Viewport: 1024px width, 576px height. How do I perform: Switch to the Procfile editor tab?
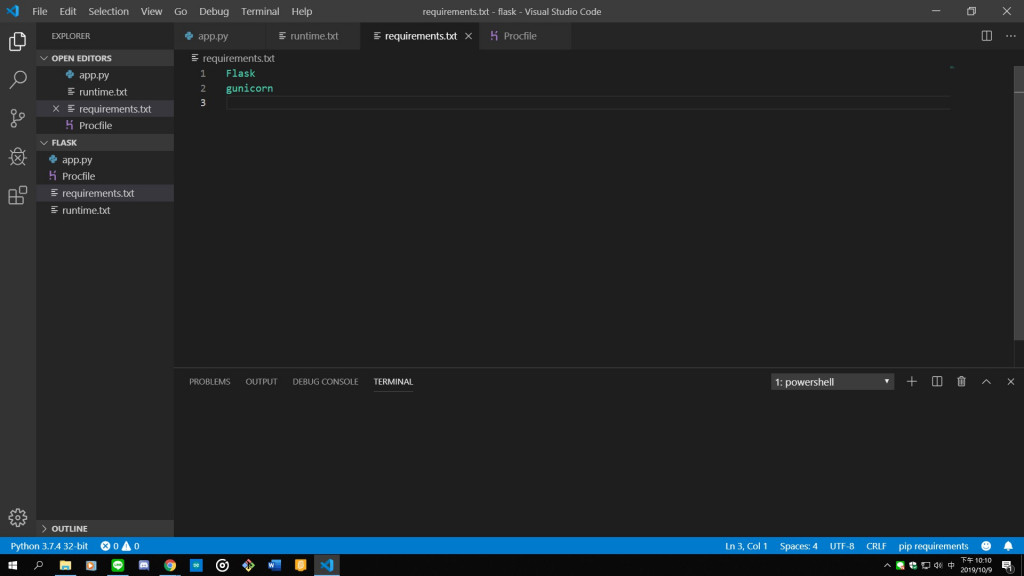[x=525, y=36]
